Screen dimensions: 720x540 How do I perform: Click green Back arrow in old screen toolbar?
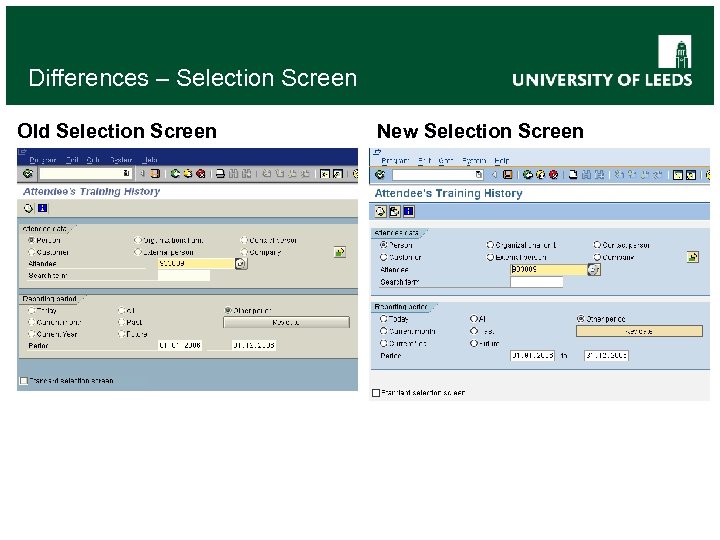tap(175, 174)
